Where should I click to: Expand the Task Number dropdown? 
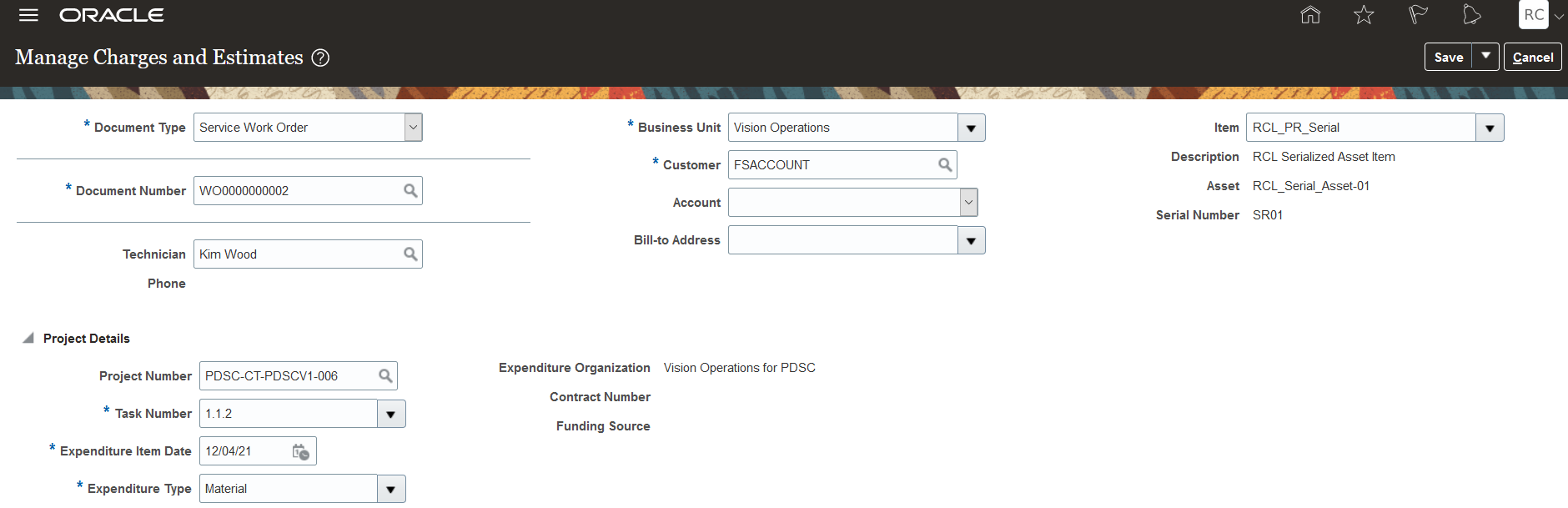pos(391,415)
